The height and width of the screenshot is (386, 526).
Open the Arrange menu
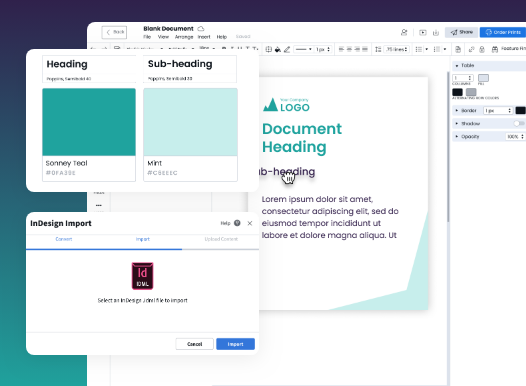[x=184, y=37]
